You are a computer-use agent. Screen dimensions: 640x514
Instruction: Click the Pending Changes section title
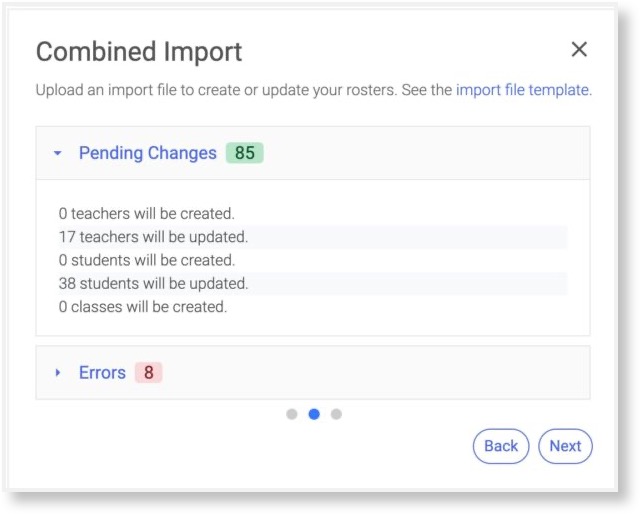pos(147,153)
